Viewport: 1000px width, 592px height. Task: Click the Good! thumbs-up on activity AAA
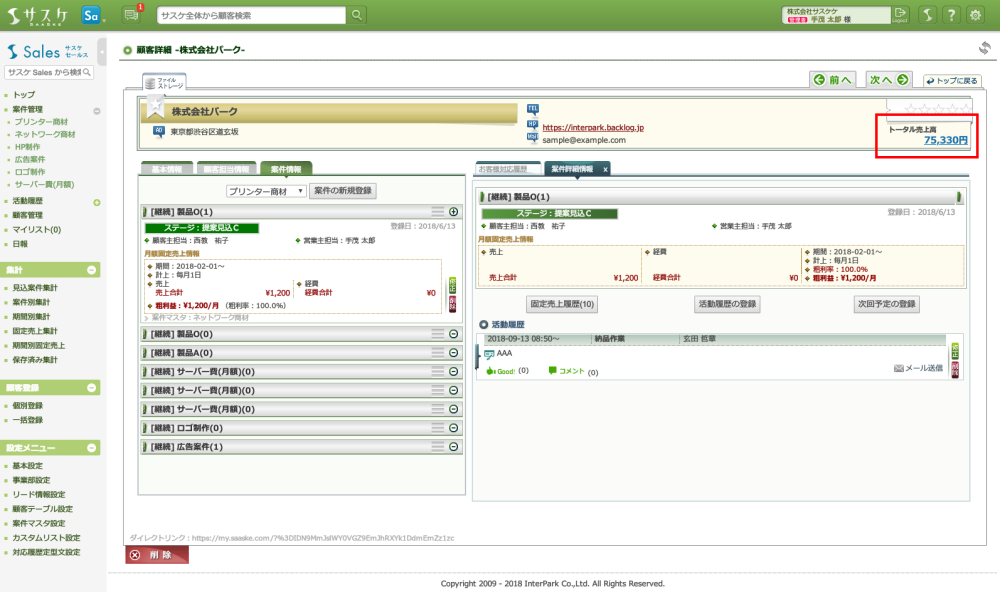pos(501,371)
